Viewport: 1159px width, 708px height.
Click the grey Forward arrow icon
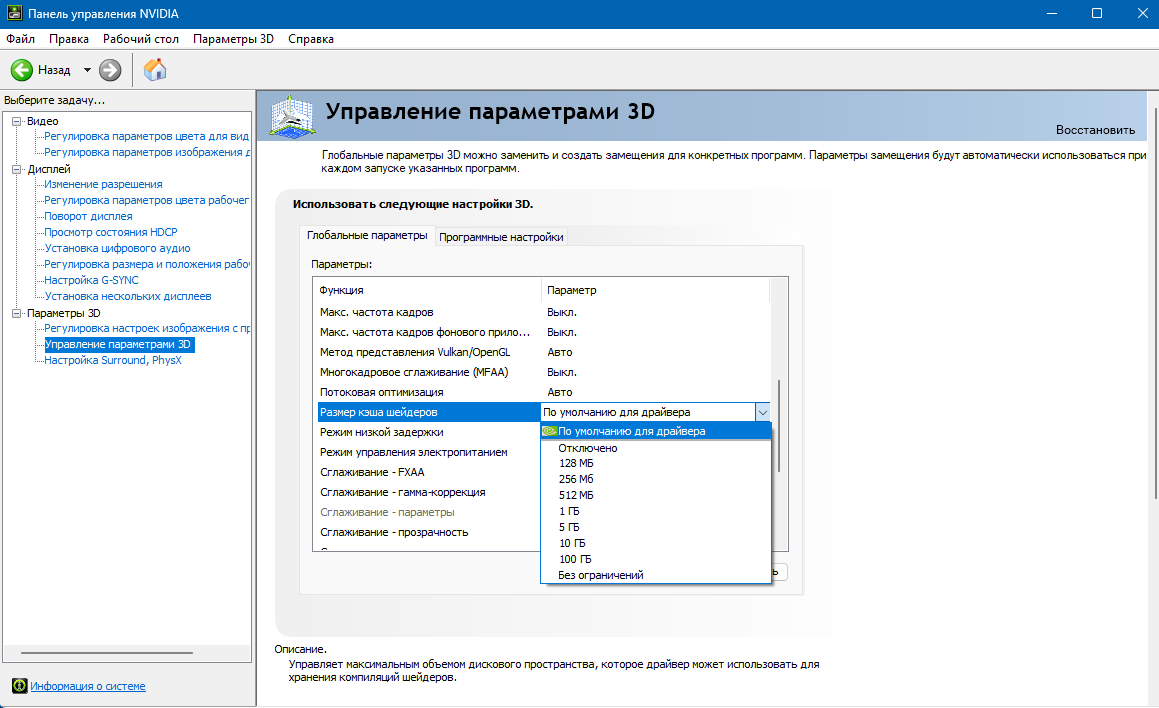click(110, 70)
